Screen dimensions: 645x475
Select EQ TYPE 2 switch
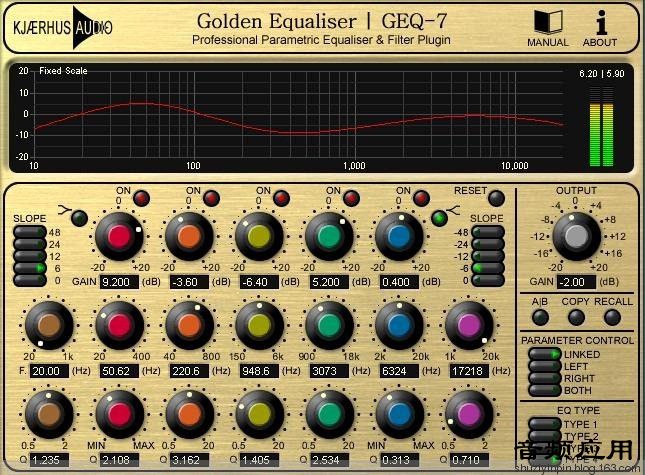[x=545, y=436]
